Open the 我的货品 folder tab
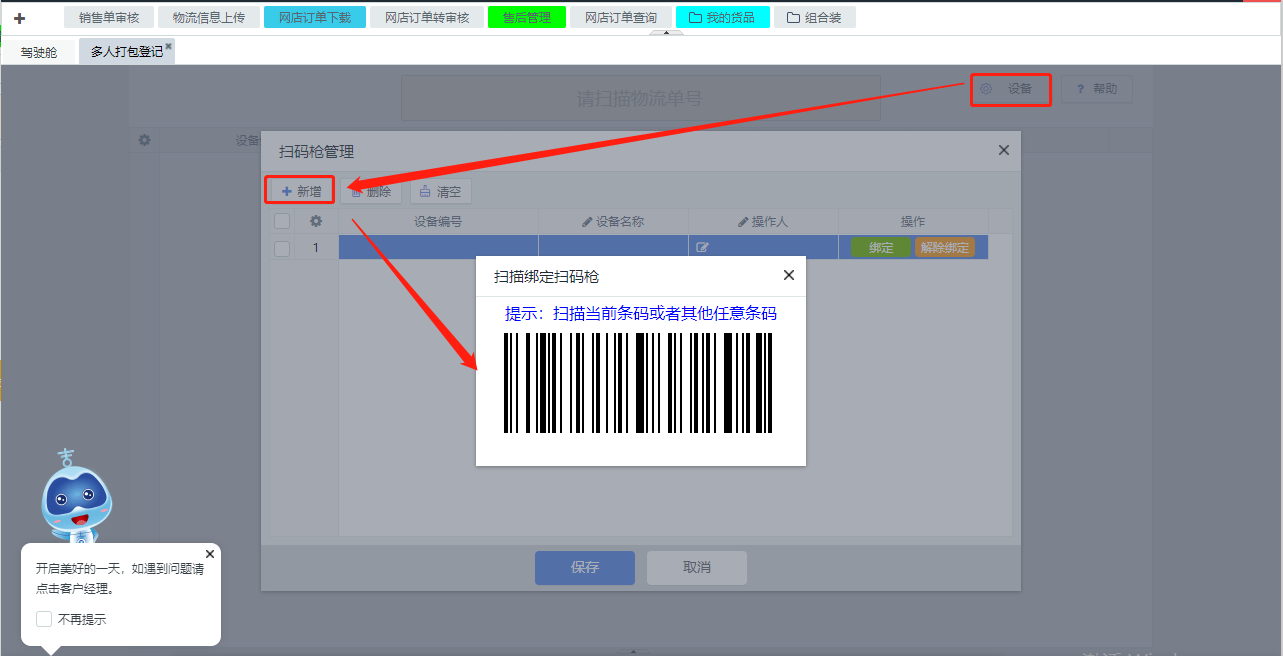 723,17
